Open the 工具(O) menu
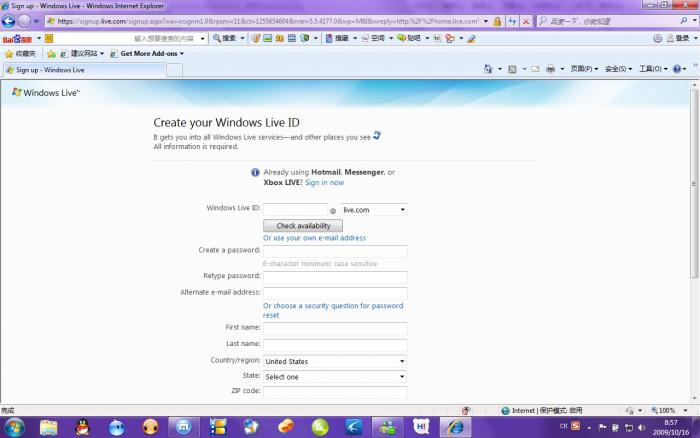700x438 pixels. coord(652,69)
